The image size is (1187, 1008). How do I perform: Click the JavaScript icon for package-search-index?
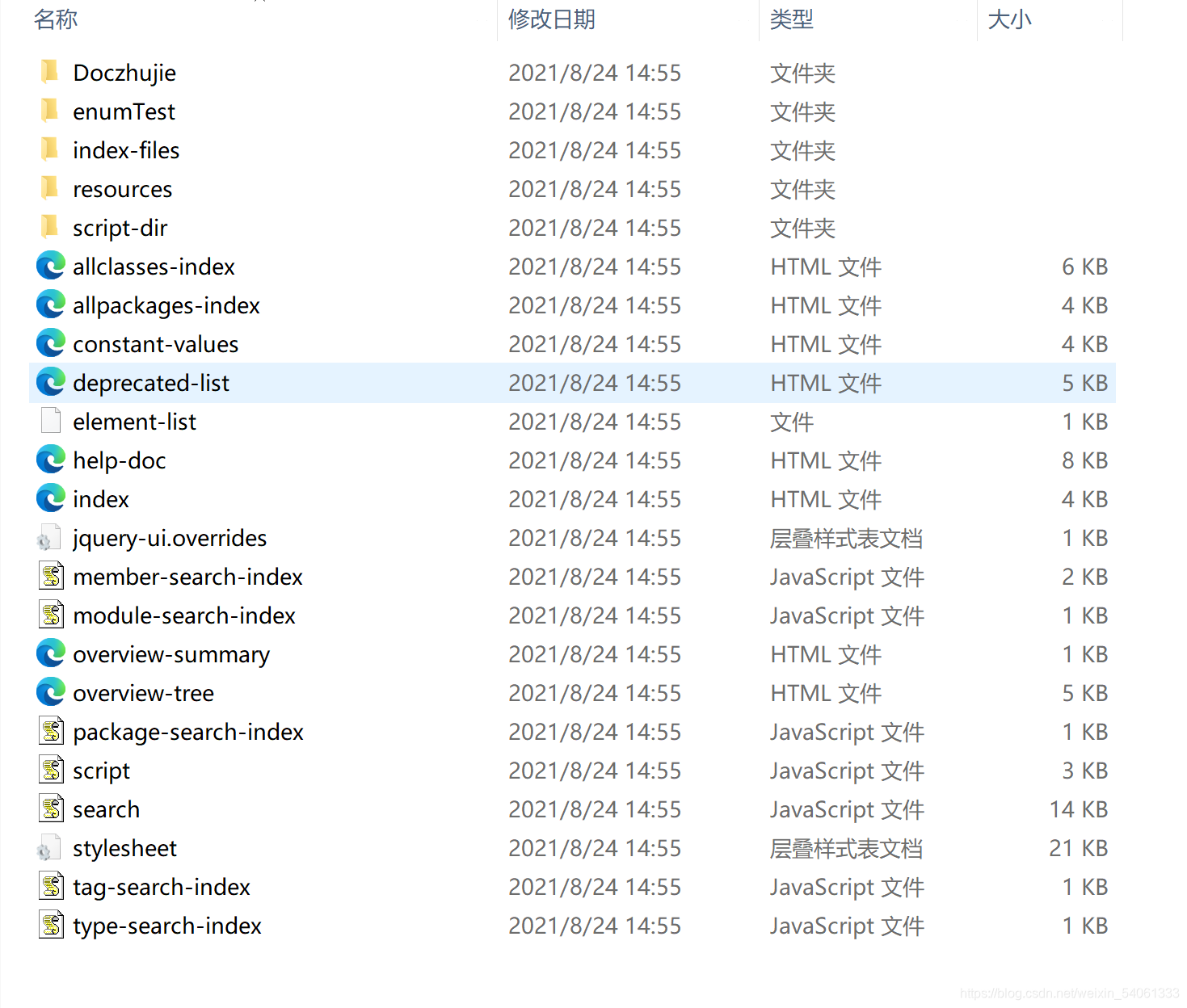pyautogui.click(x=52, y=731)
